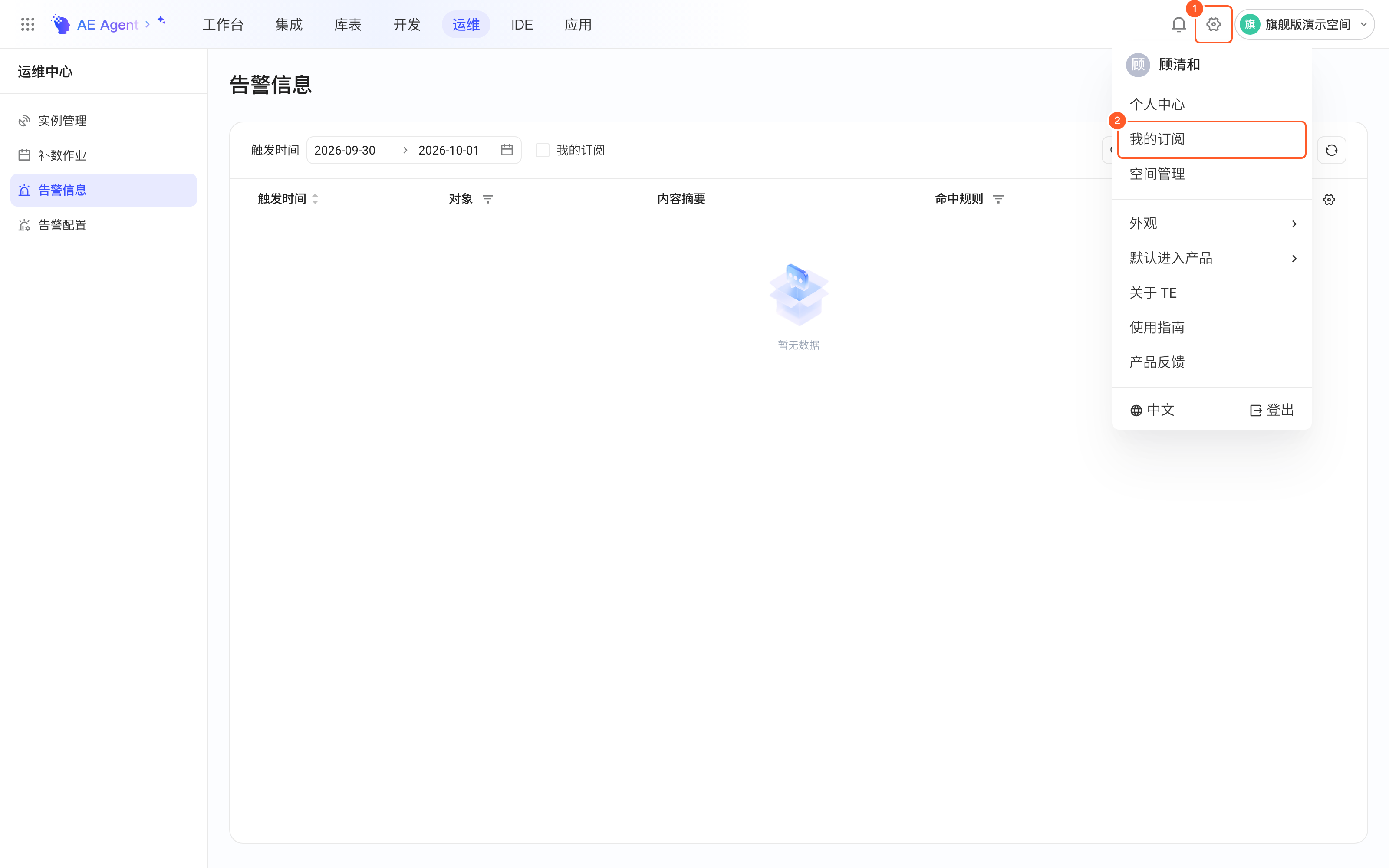Open 空间管理 menu entry
Image resolution: width=1389 pixels, height=868 pixels.
1211,174
